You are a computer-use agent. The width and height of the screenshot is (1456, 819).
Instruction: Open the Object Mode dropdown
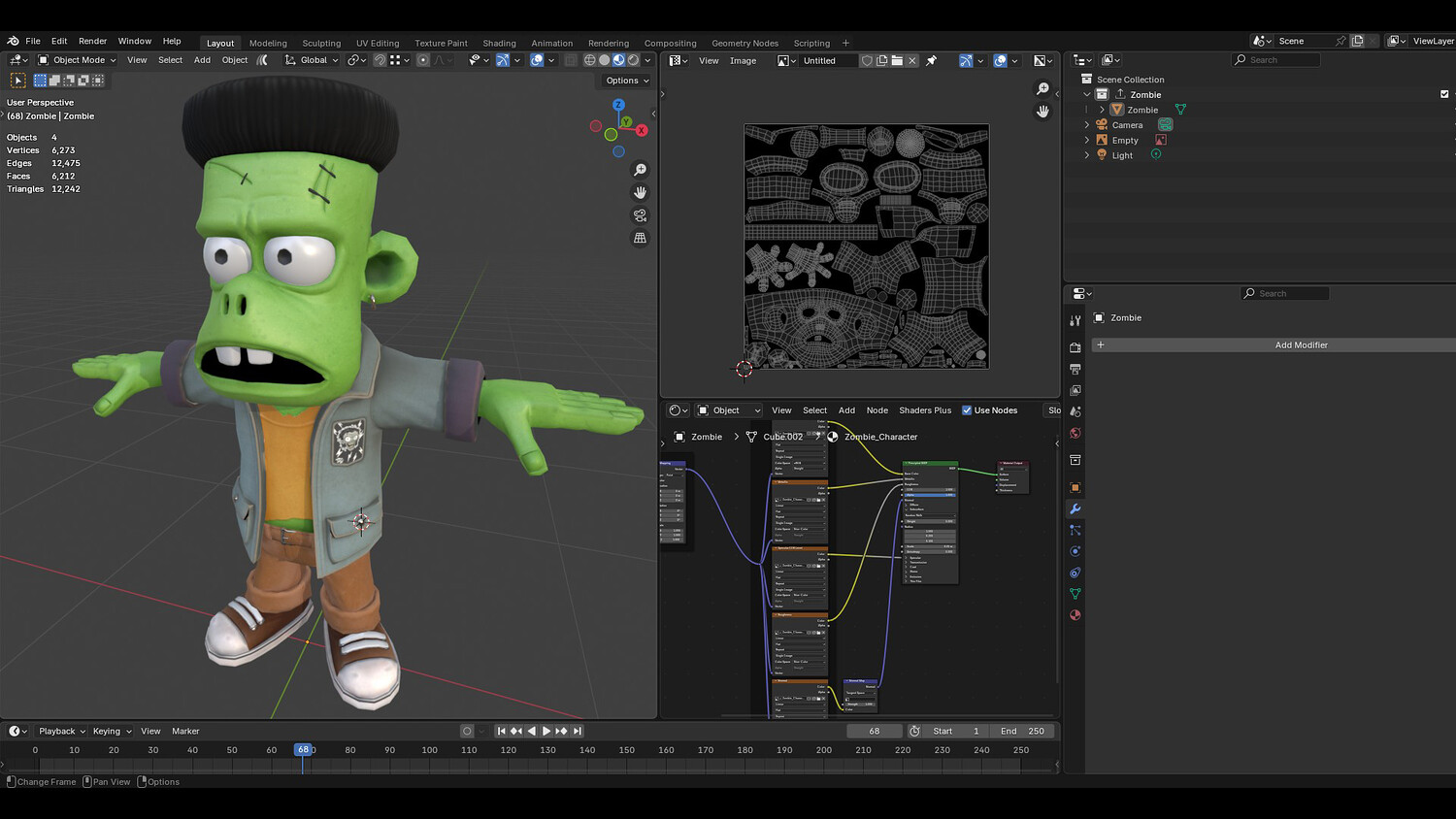pyautogui.click(x=77, y=60)
